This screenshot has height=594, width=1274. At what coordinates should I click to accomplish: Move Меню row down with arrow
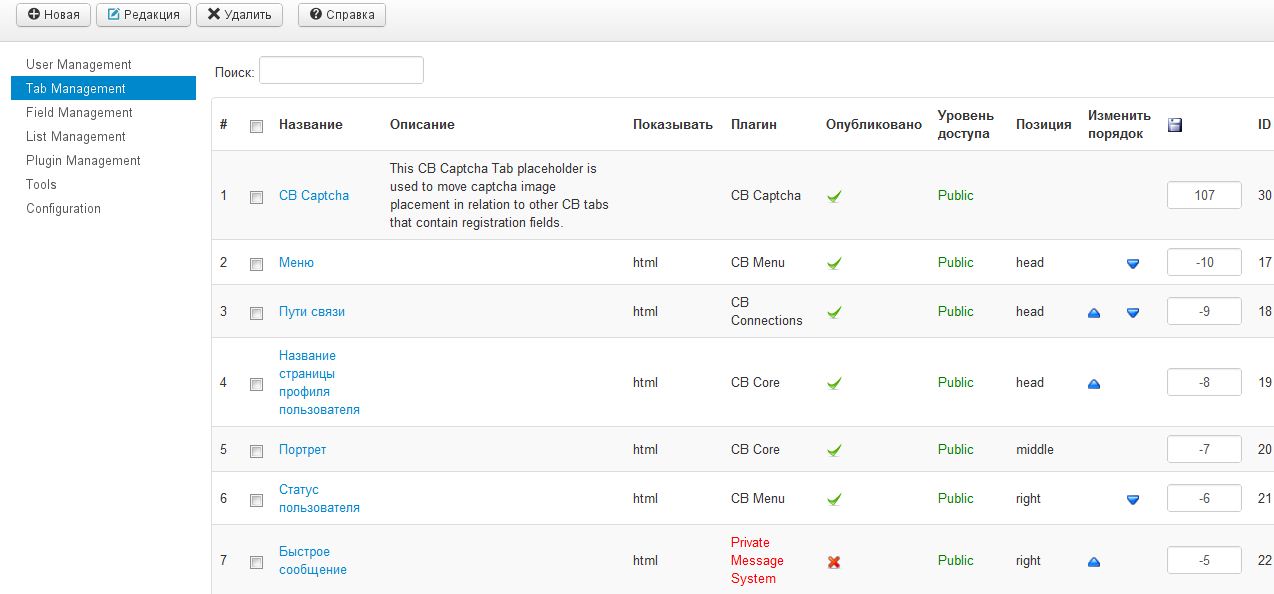pos(1133,263)
